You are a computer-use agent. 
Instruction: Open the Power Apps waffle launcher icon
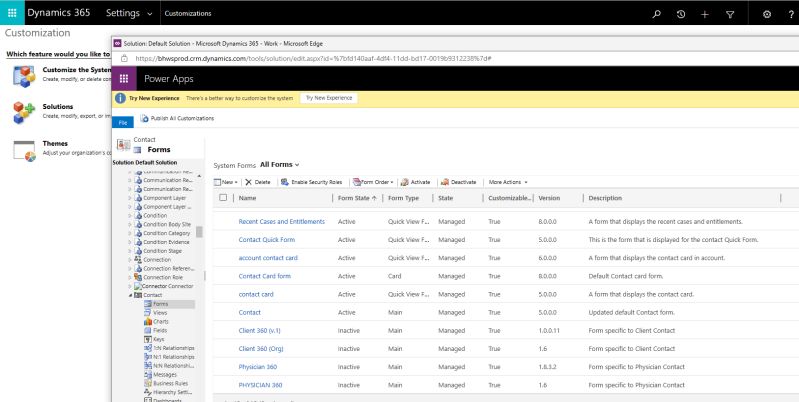(x=124, y=79)
